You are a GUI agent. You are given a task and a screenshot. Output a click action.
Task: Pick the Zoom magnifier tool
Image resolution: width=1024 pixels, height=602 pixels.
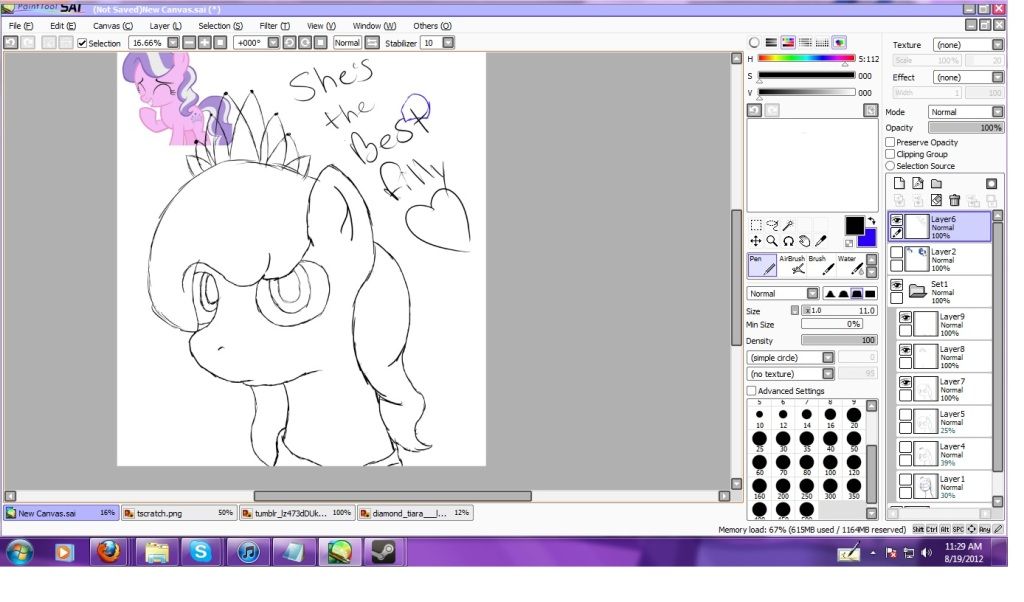coord(772,241)
